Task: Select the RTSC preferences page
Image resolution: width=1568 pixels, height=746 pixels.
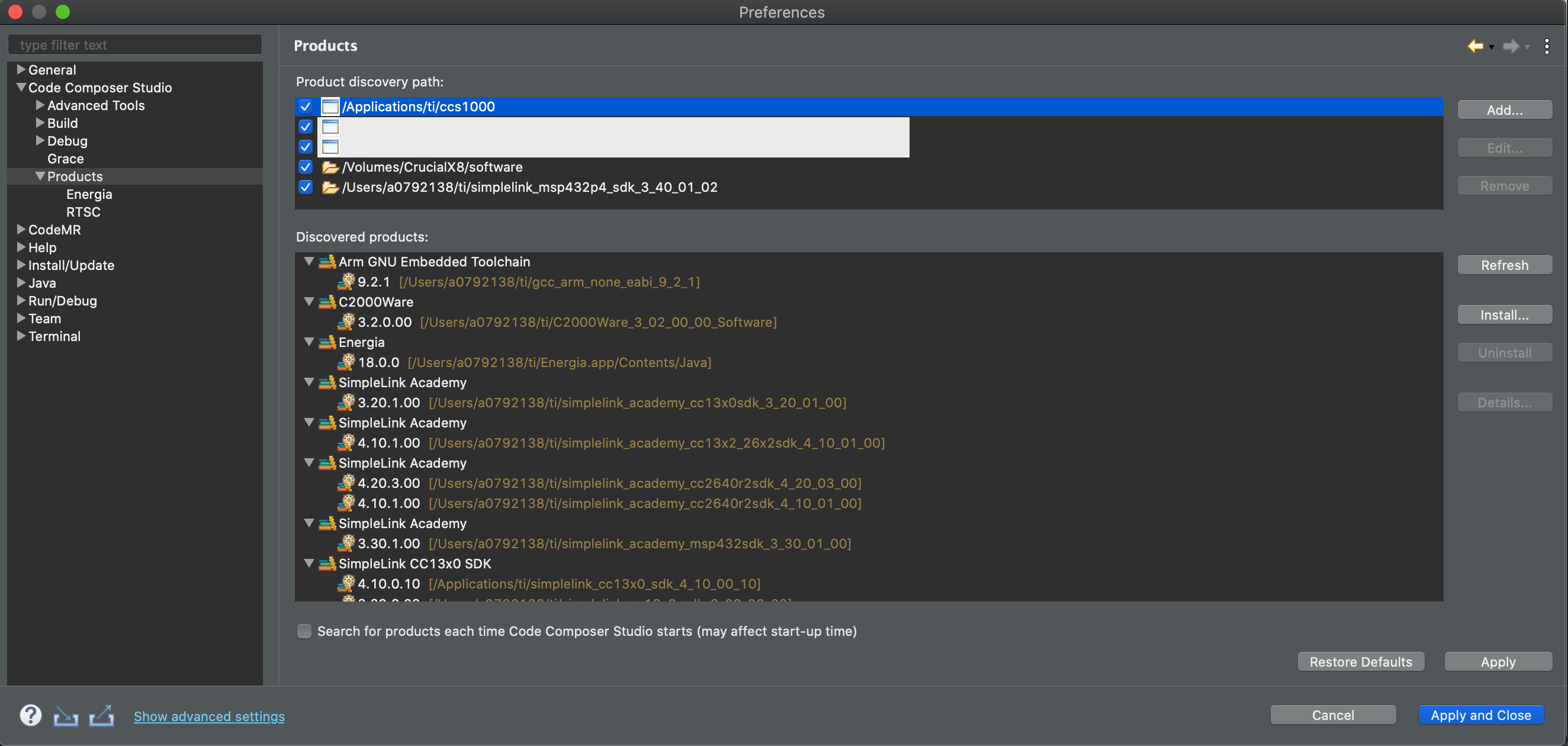Action: pos(83,212)
